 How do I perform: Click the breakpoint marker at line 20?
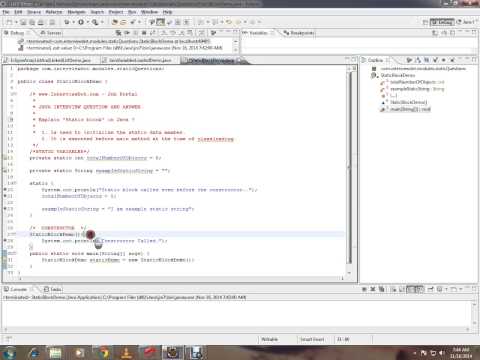5,190
